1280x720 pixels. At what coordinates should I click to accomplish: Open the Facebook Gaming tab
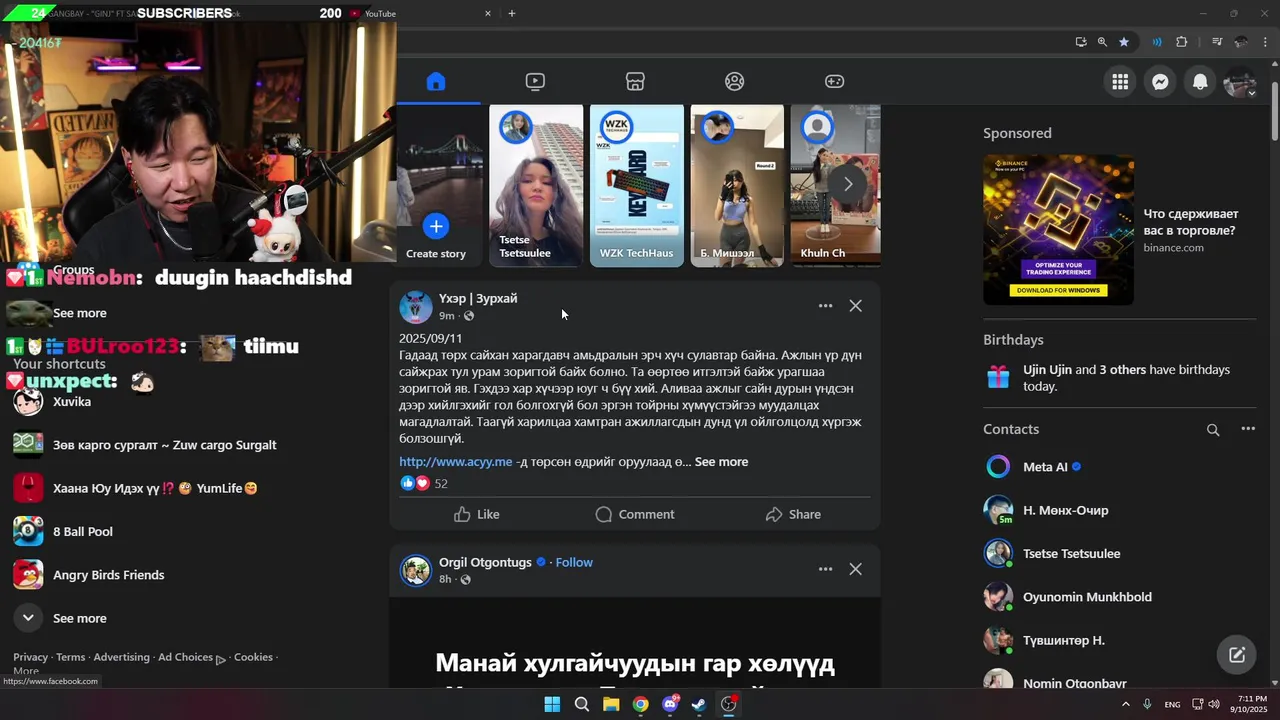[x=834, y=81]
